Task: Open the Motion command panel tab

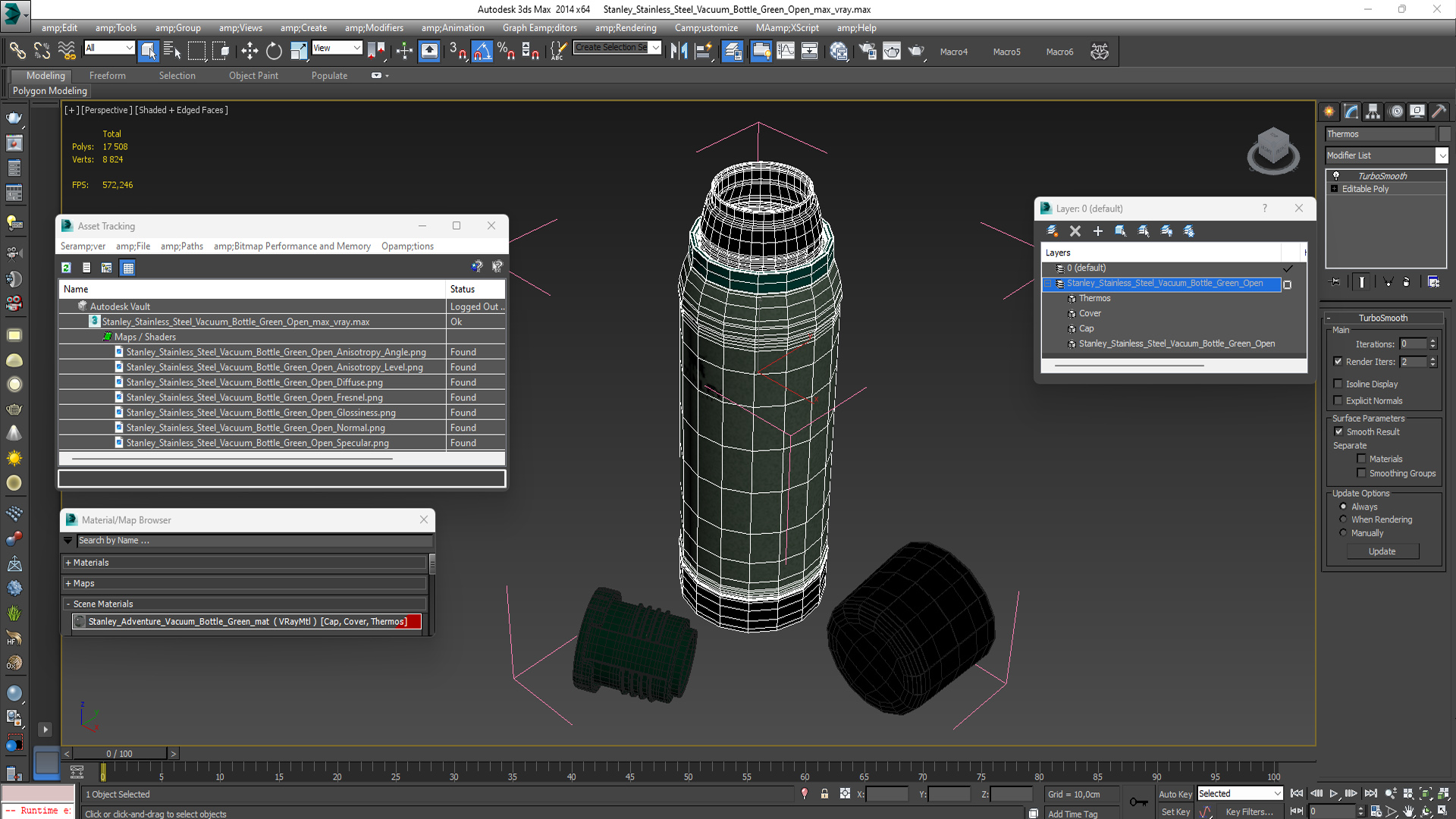Action: 1396,111
